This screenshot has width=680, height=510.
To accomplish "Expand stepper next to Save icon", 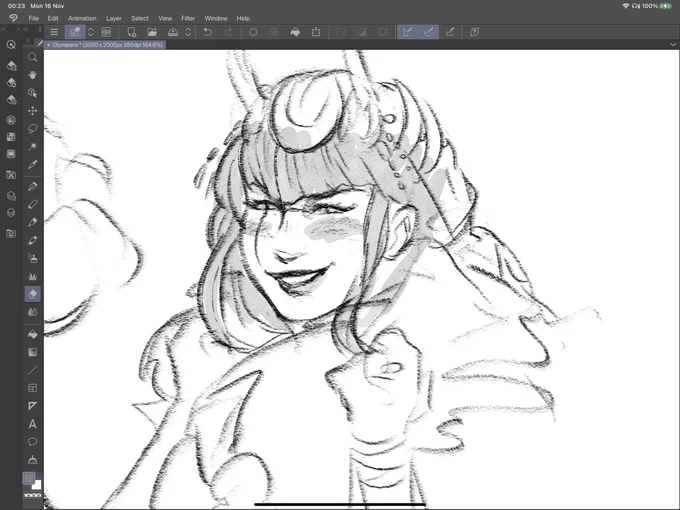I will click(188, 32).
